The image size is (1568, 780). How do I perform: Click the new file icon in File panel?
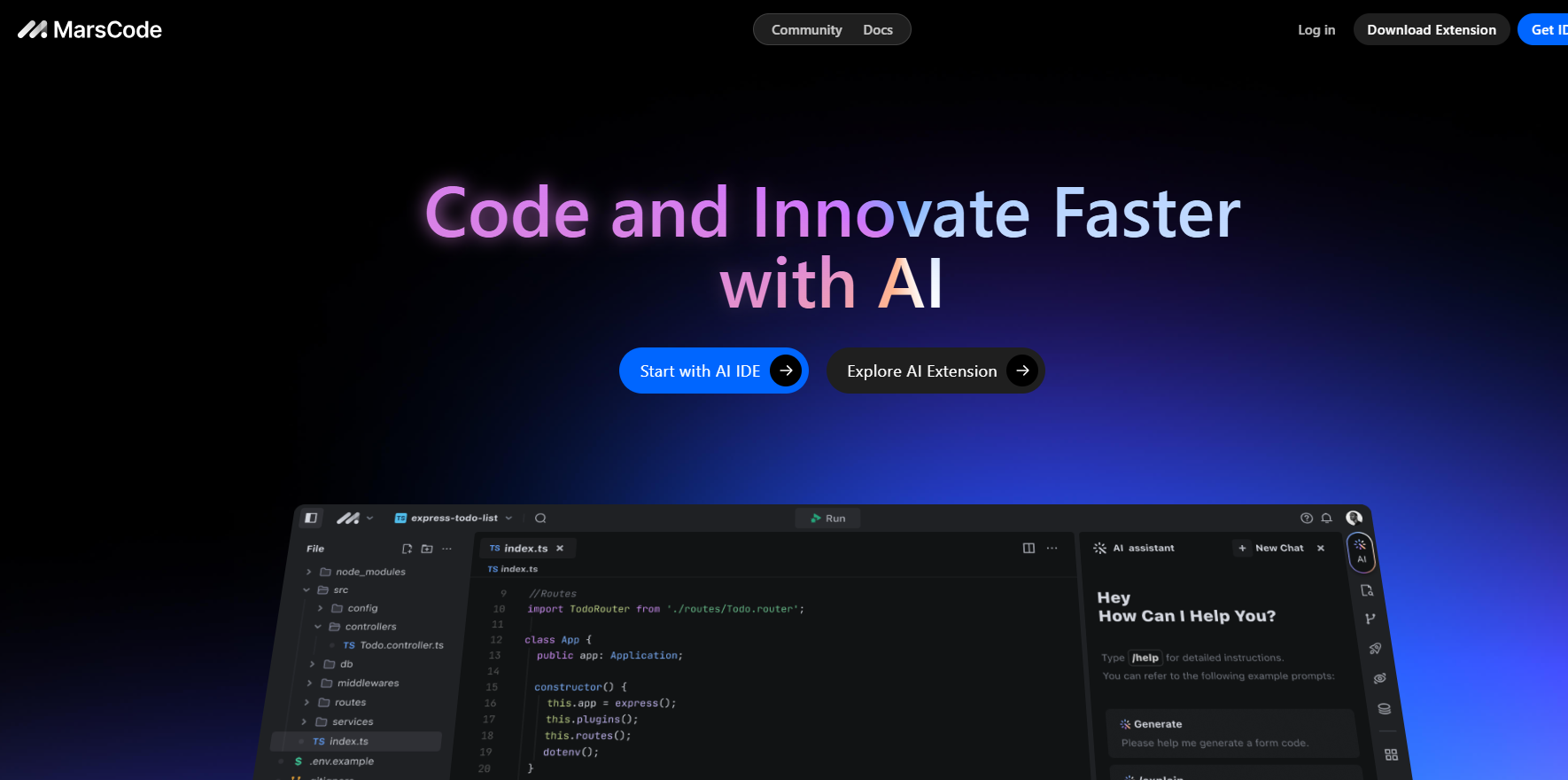tap(407, 549)
